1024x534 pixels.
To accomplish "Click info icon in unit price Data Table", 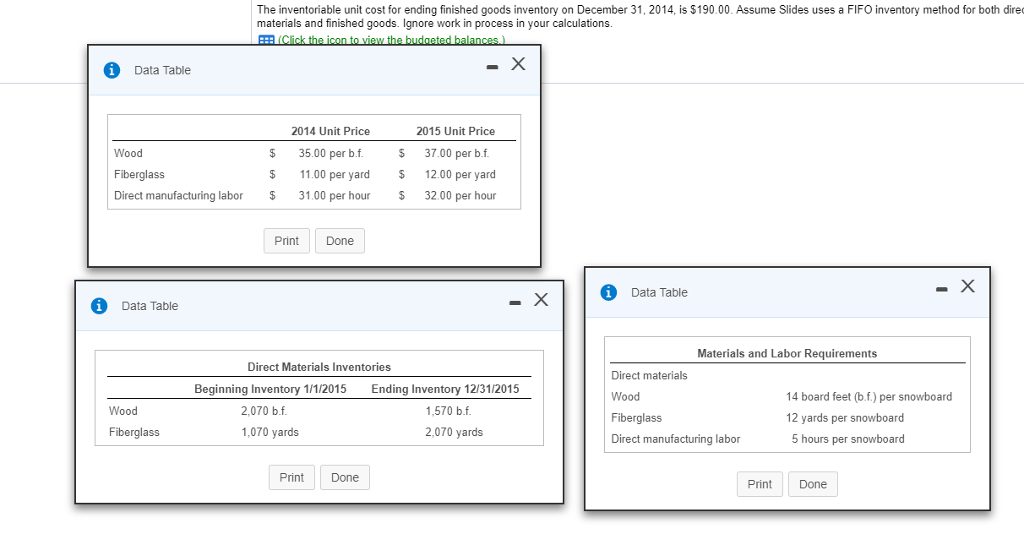I will (x=112, y=70).
